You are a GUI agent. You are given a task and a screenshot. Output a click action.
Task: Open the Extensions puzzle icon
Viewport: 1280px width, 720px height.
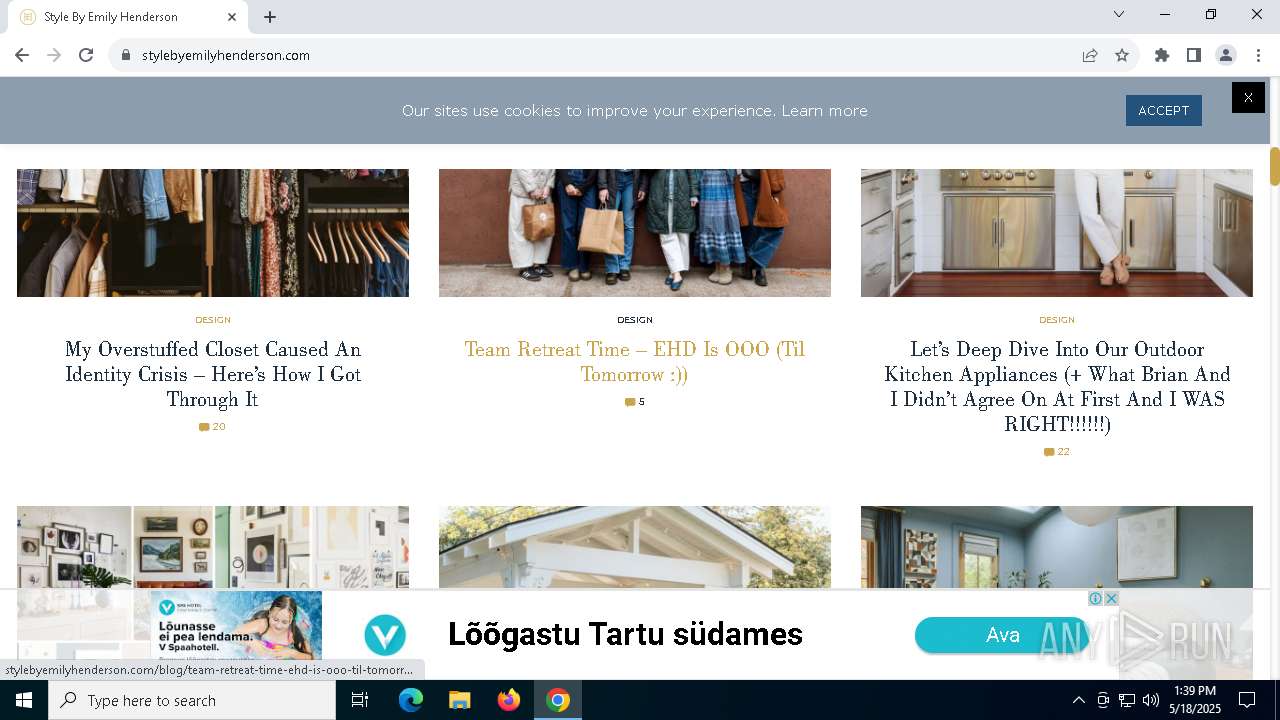click(1162, 55)
